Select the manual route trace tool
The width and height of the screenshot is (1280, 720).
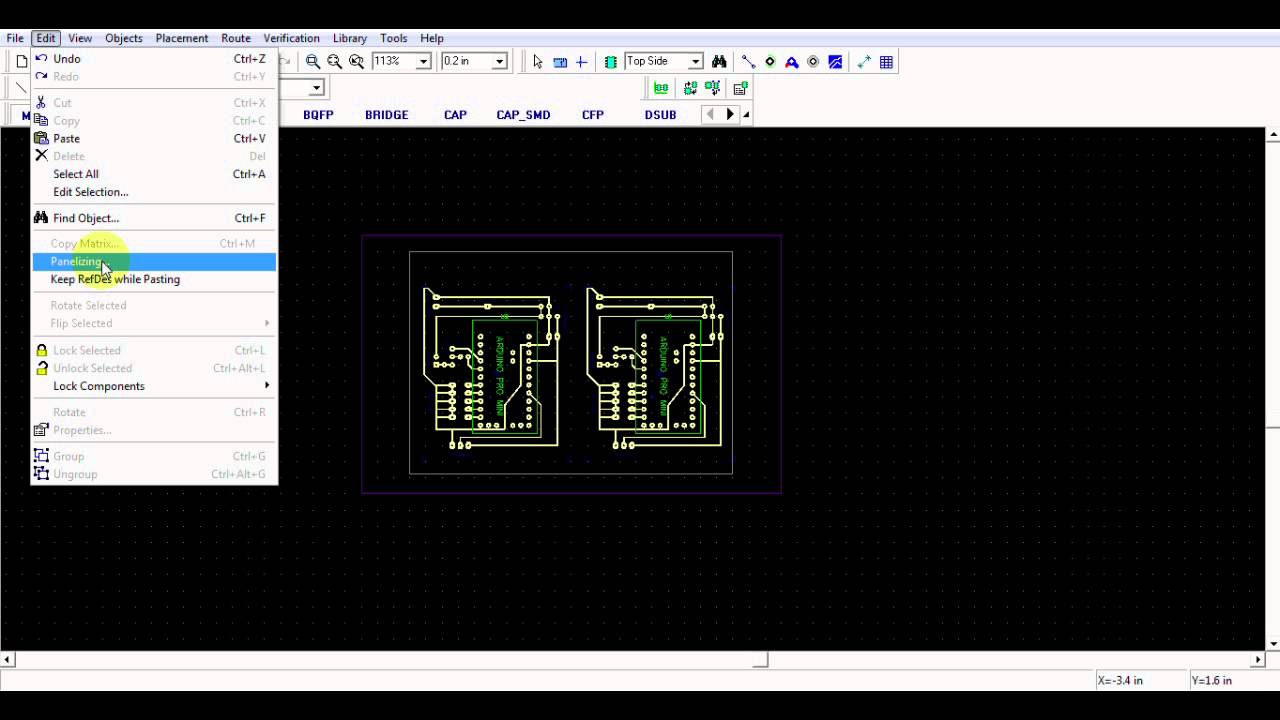[748, 61]
